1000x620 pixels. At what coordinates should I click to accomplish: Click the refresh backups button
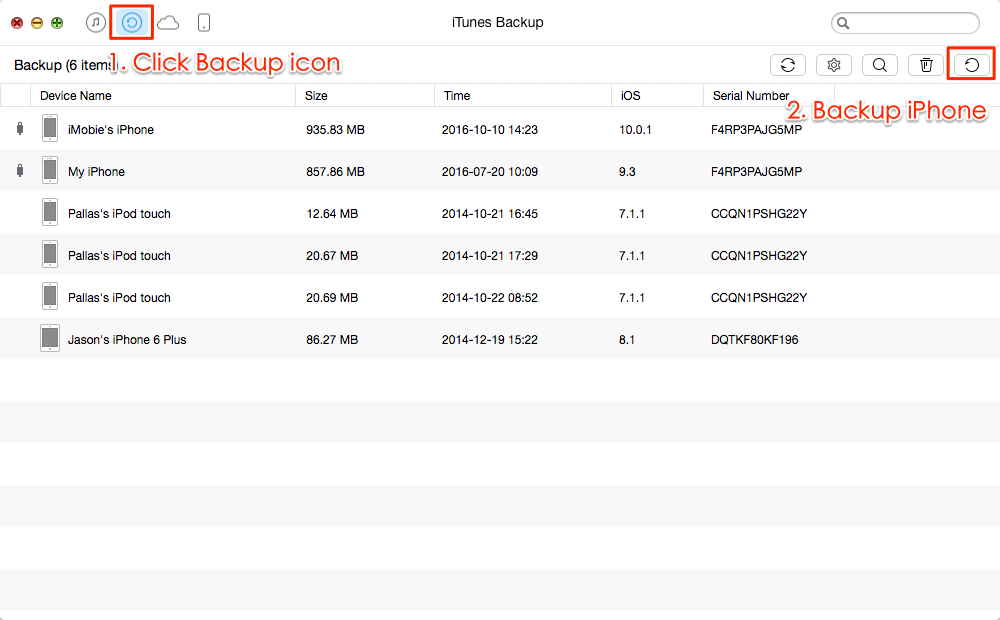tap(788, 65)
